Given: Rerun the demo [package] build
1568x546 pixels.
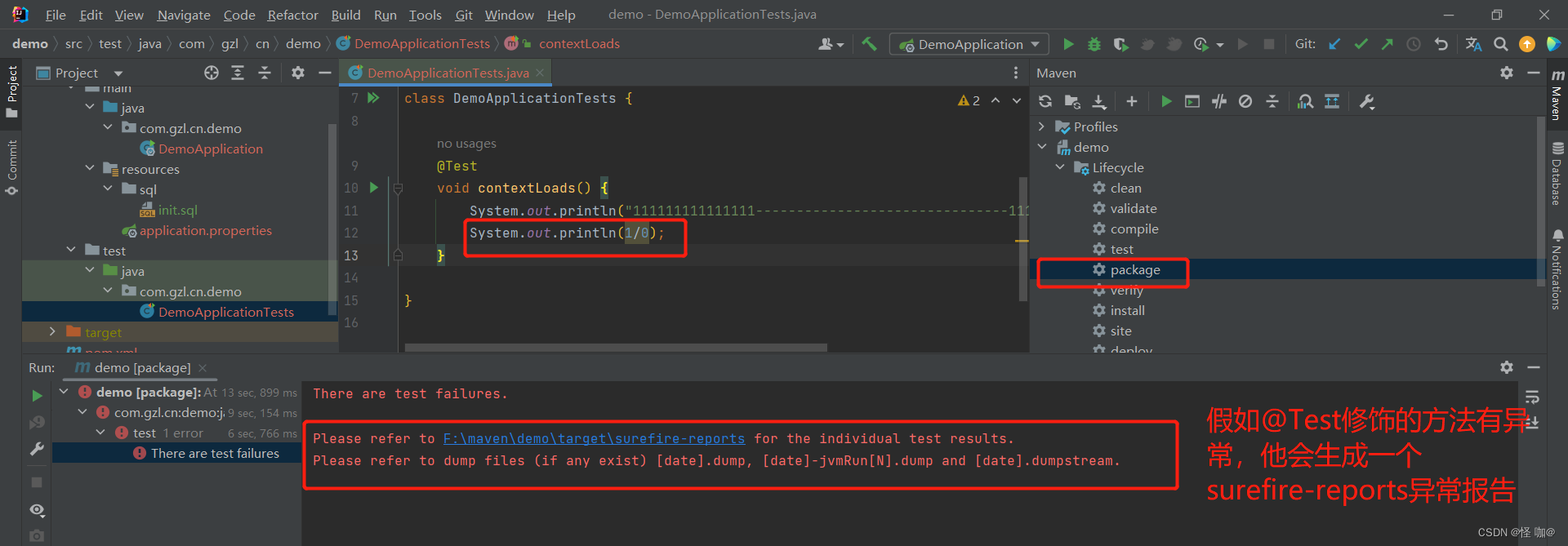Looking at the screenshot, I should coord(37,396).
